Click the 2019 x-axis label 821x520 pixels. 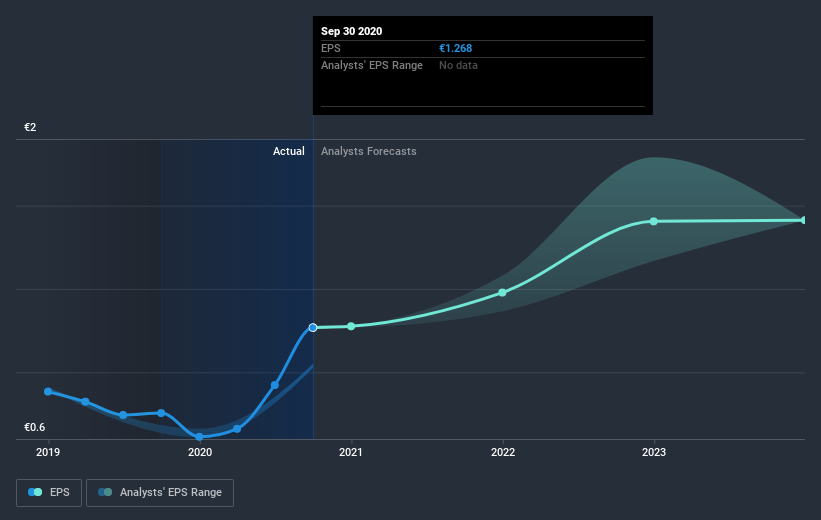coord(48,452)
